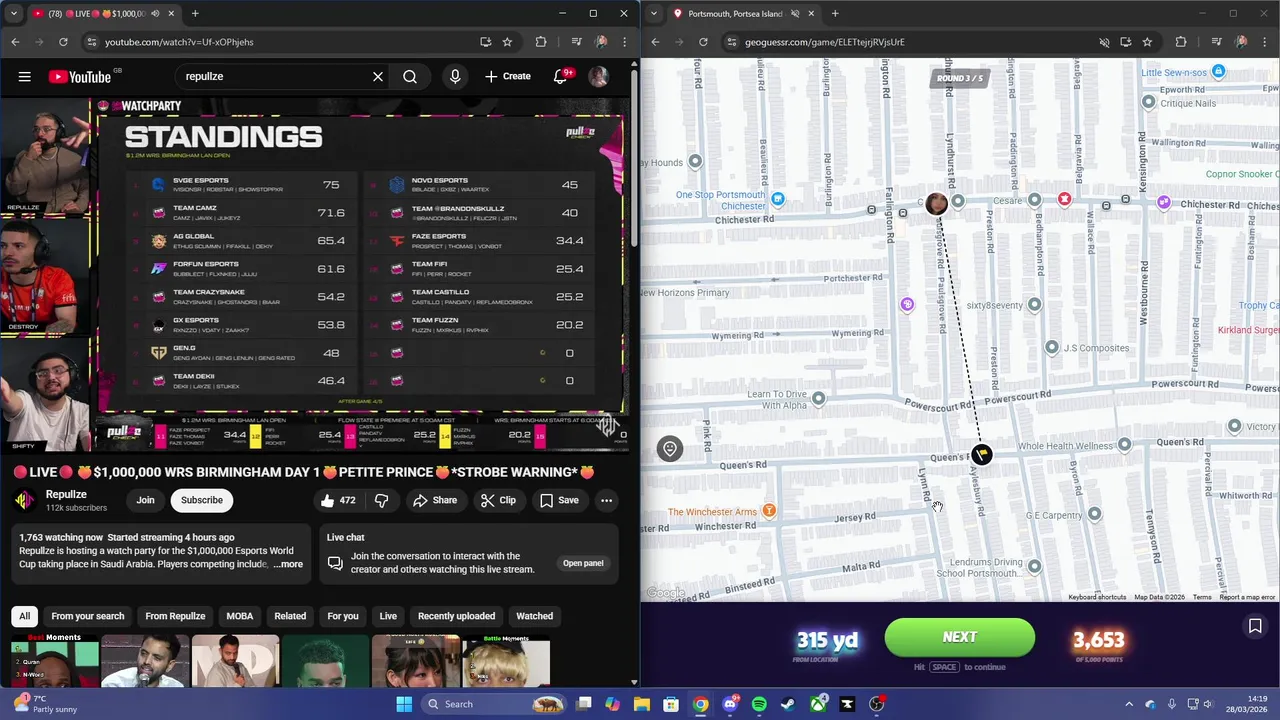Select the From your search chip

click(88, 616)
